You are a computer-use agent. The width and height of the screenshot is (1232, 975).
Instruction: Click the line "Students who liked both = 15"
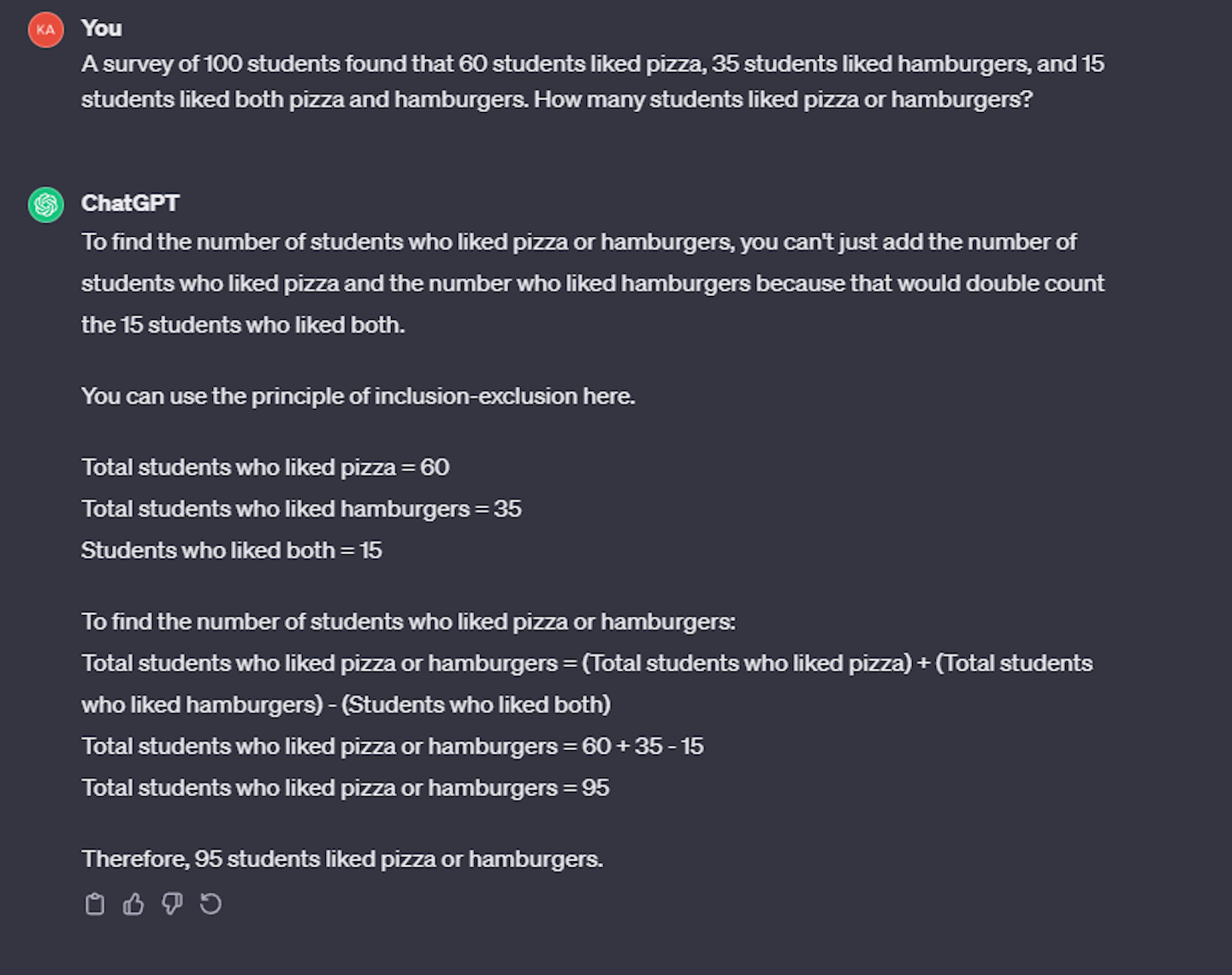point(231,550)
